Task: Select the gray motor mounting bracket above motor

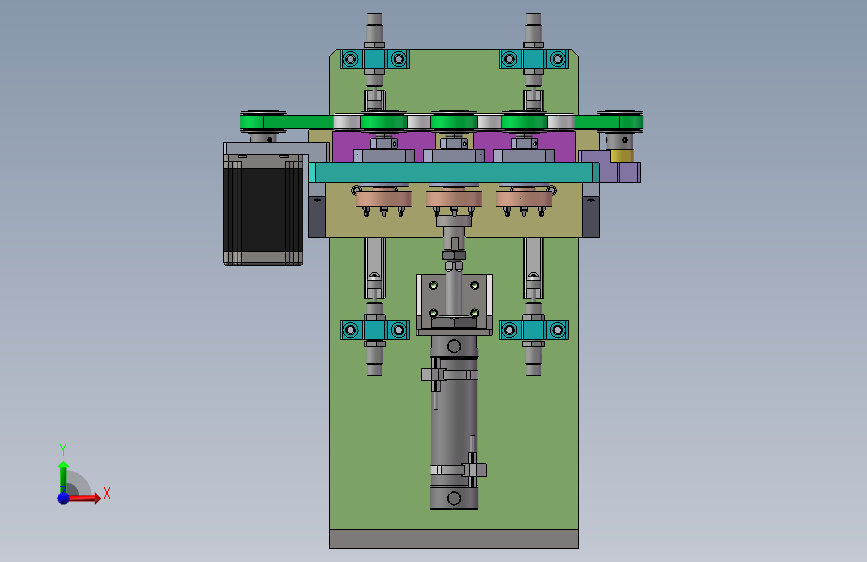Action: (x=276, y=148)
